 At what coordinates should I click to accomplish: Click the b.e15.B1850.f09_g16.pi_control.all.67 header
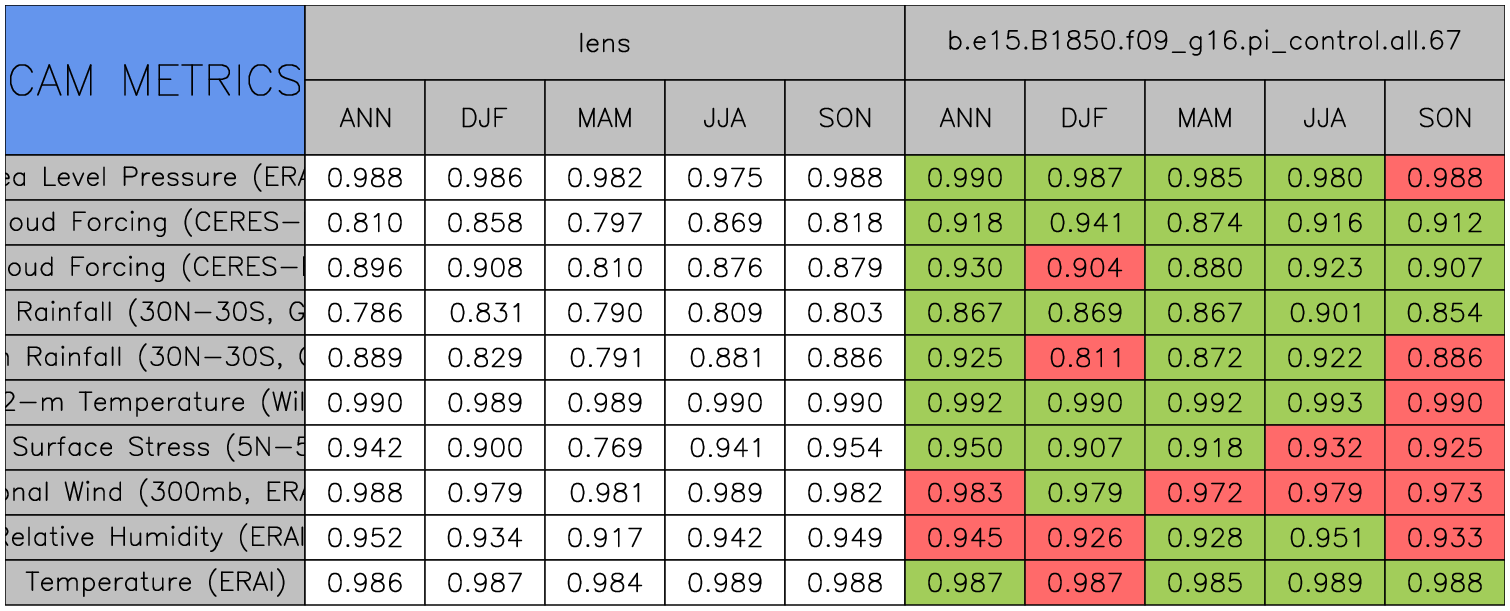[1204, 42]
